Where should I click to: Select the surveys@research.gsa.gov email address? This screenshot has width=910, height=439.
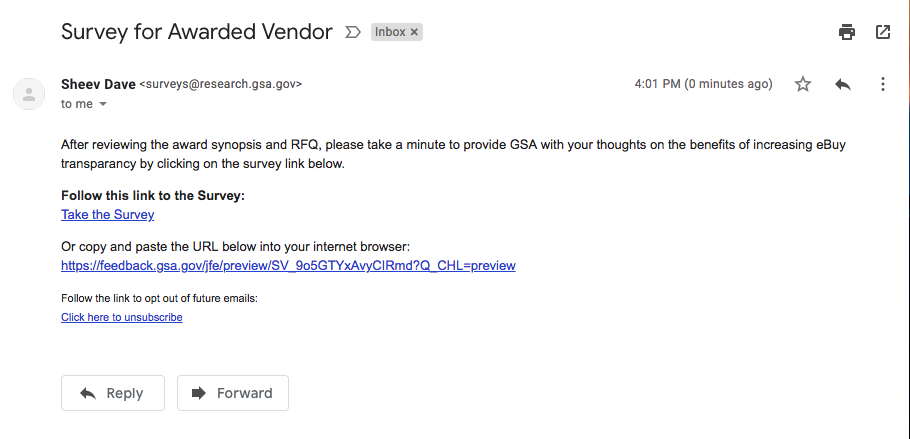[221, 84]
